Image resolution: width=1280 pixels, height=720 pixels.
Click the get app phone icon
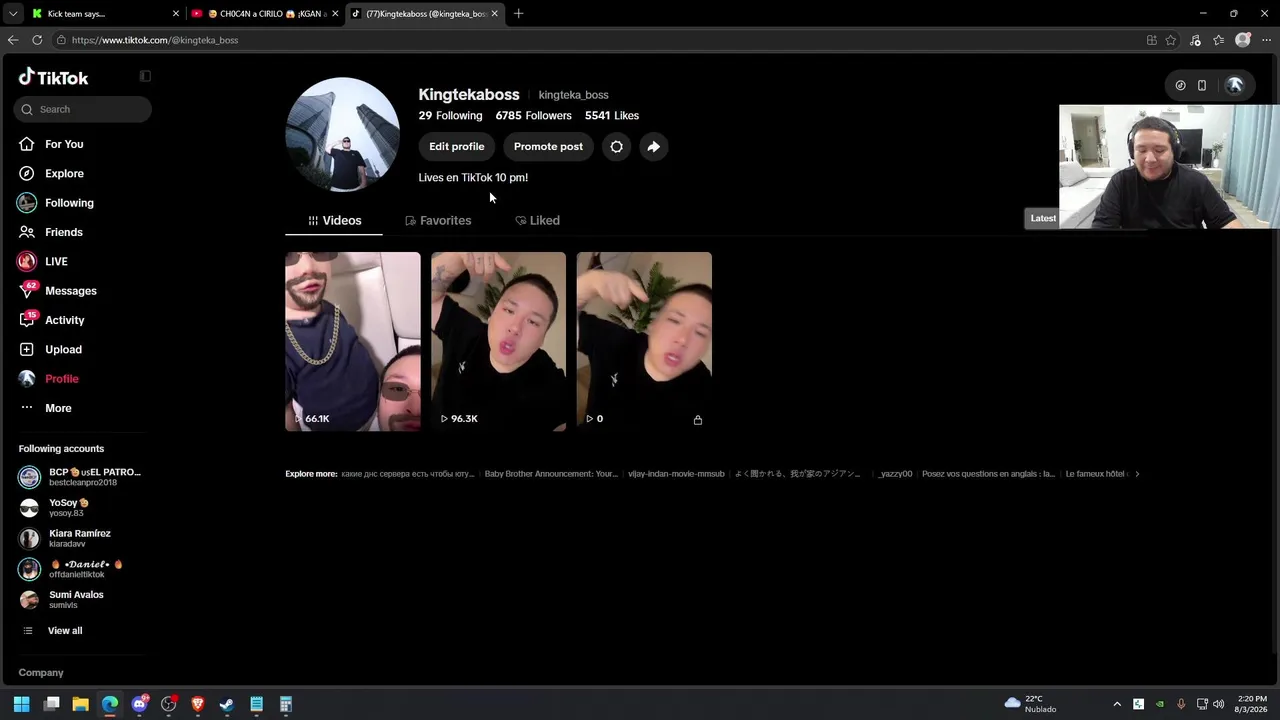click(1202, 86)
